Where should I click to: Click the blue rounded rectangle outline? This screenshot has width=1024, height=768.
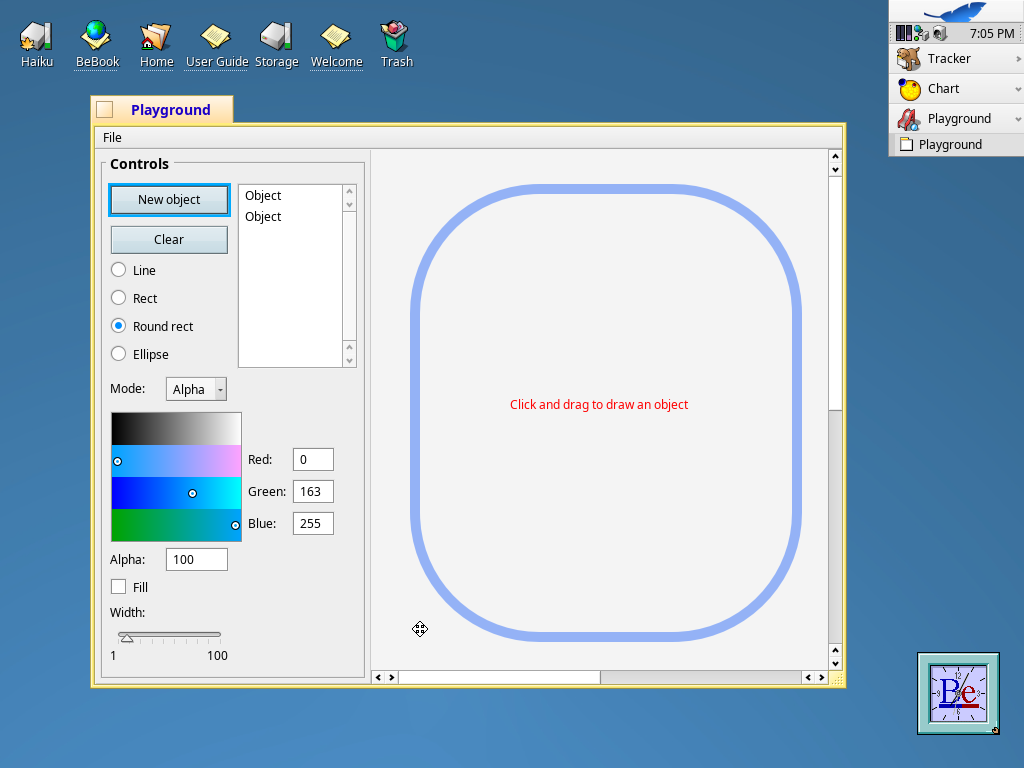click(606, 189)
